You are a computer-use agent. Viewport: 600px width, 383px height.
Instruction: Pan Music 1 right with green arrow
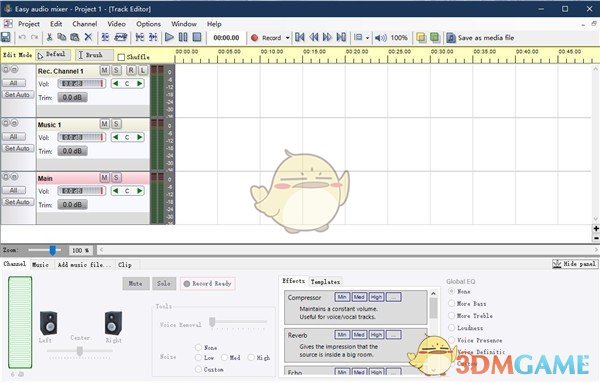140,137
